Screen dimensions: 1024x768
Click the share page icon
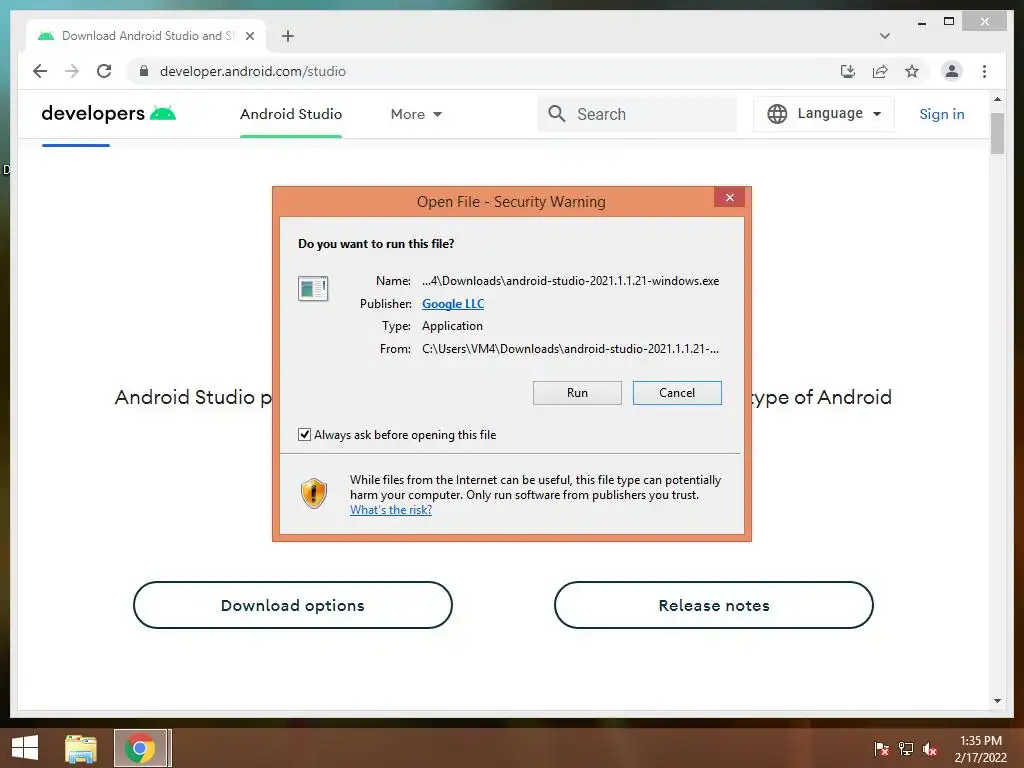(x=880, y=71)
